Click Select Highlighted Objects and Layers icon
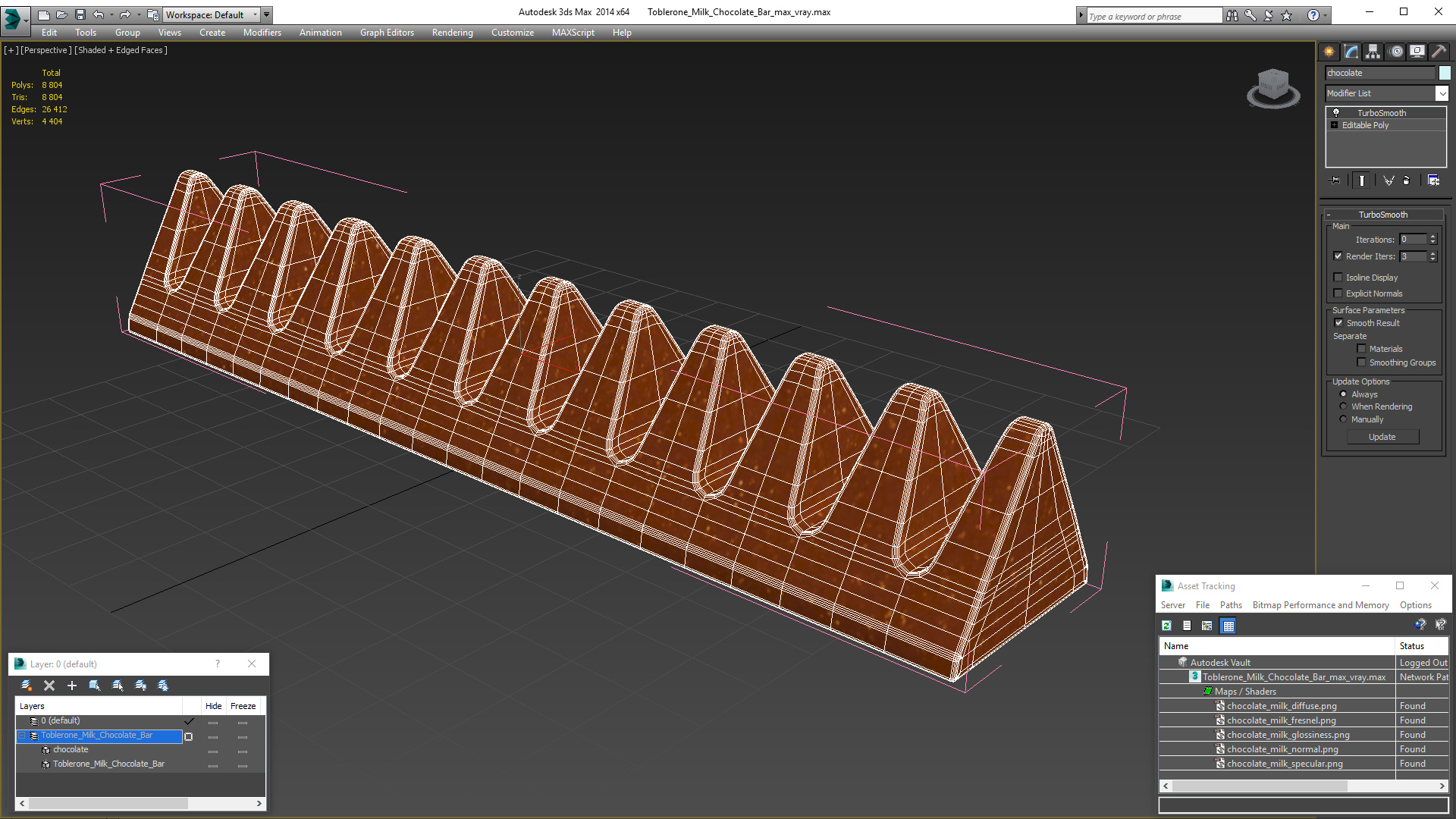The height and width of the screenshot is (819, 1456). coord(95,686)
